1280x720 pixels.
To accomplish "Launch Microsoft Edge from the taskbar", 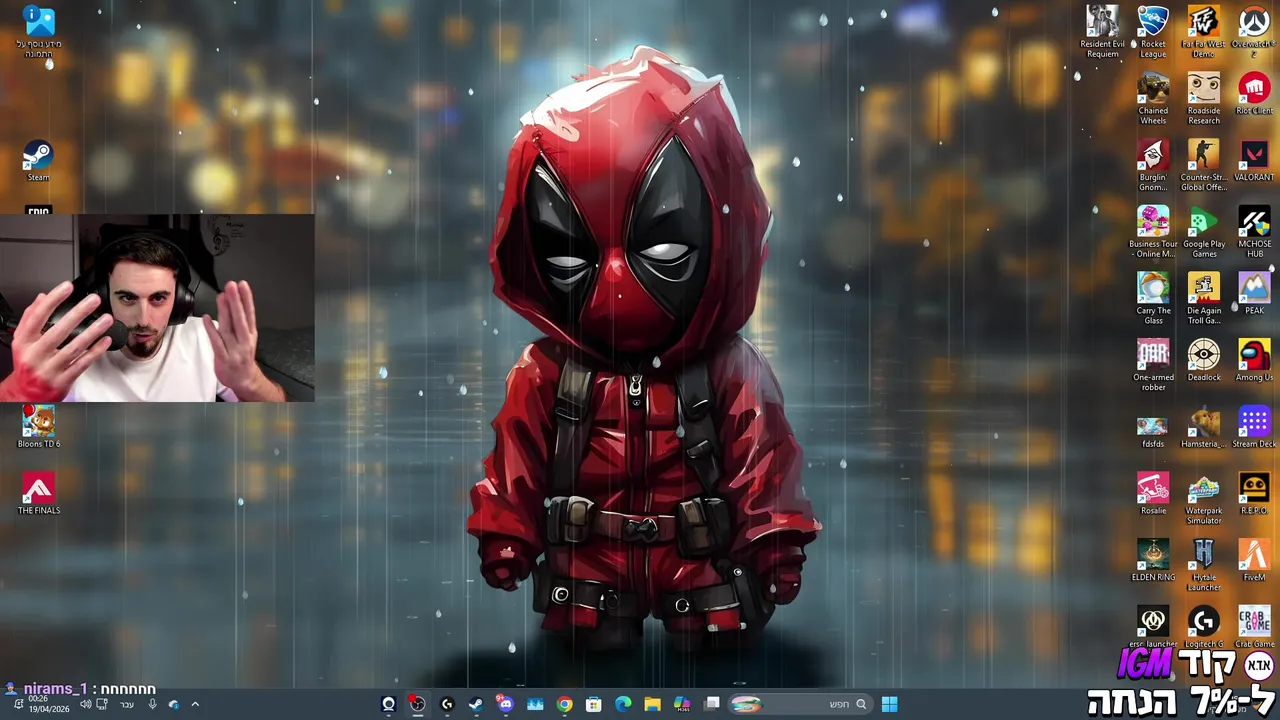I will pyautogui.click(x=623, y=704).
